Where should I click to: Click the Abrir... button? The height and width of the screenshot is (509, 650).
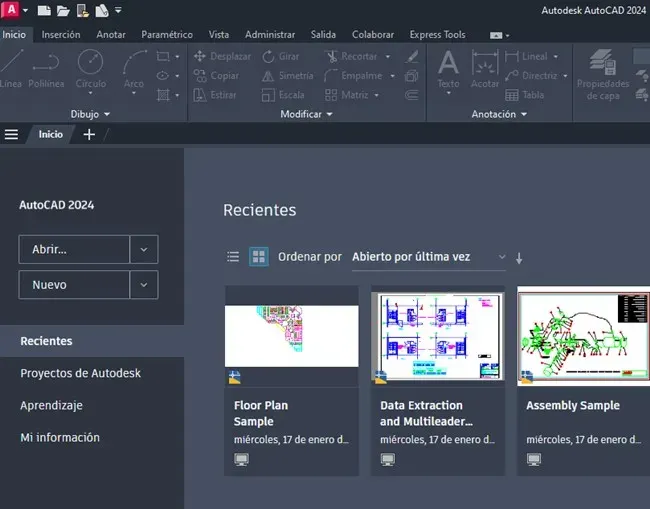point(74,250)
